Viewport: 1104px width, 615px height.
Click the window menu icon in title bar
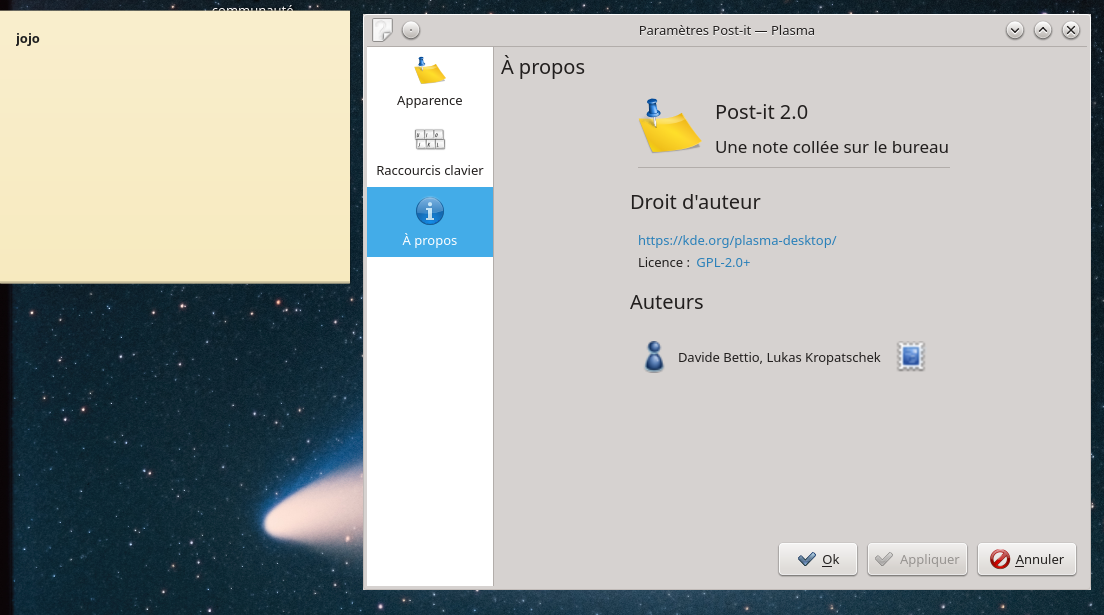(382, 30)
